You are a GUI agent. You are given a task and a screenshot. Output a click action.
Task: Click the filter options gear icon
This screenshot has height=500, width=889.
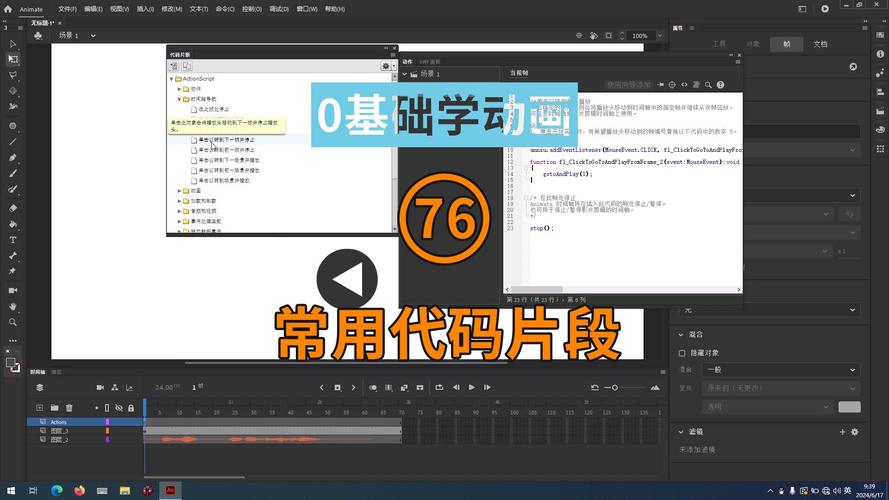coord(855,432)
